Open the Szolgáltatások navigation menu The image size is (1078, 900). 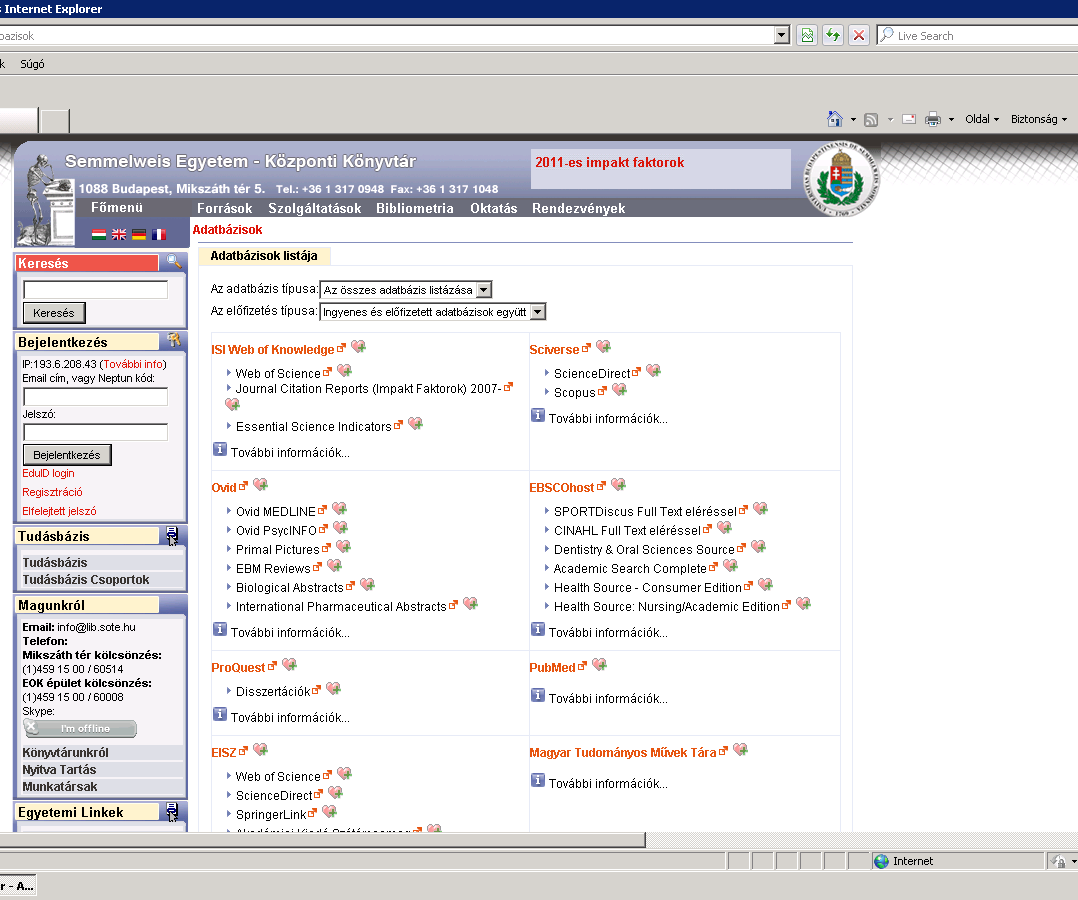tap(315, 208)
